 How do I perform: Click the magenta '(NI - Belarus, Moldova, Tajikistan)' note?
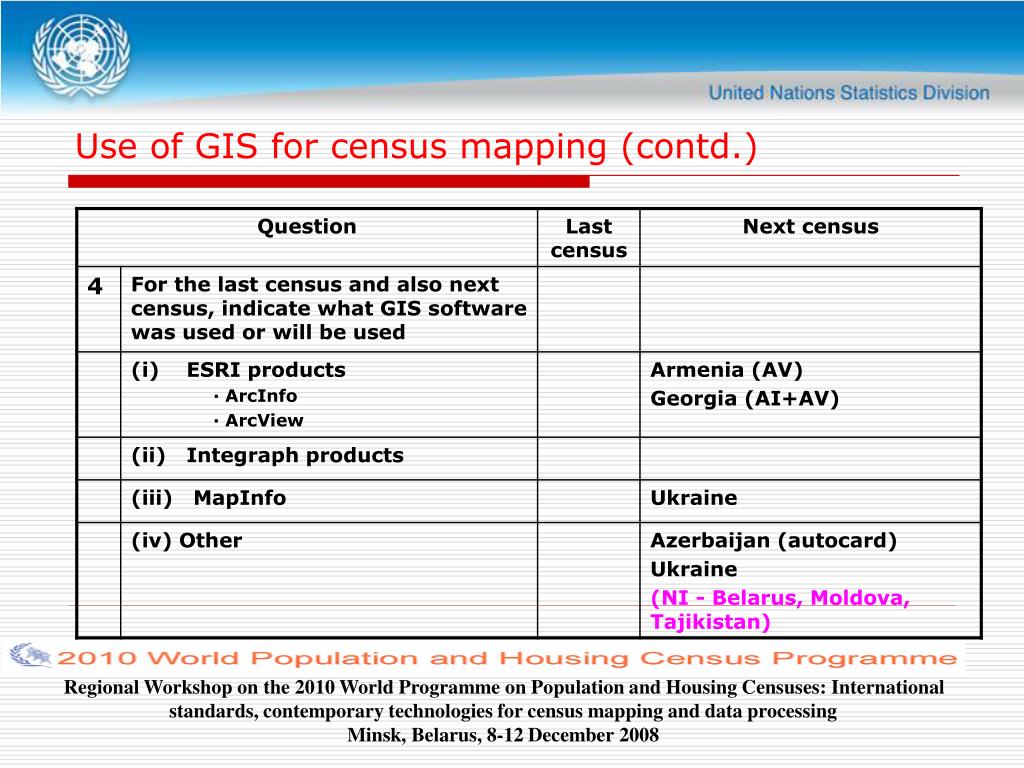coord(780,609)
